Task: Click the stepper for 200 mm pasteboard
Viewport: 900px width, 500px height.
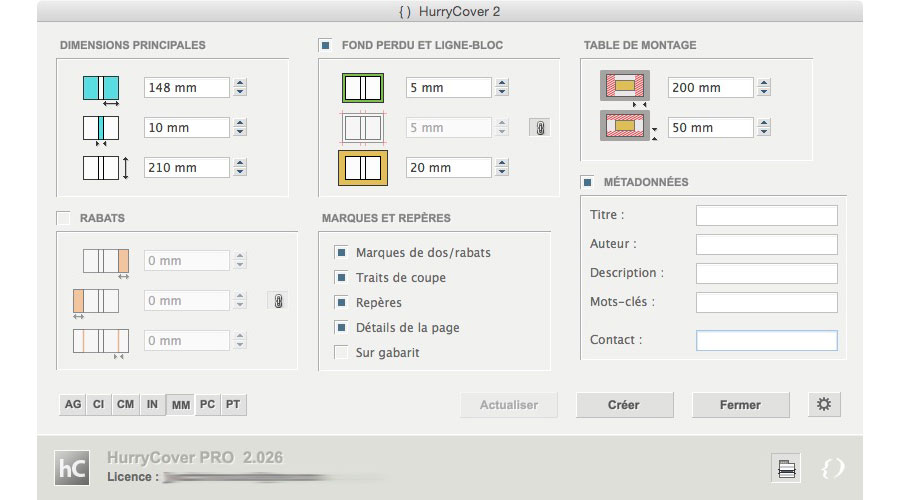Action: point(764,87)
